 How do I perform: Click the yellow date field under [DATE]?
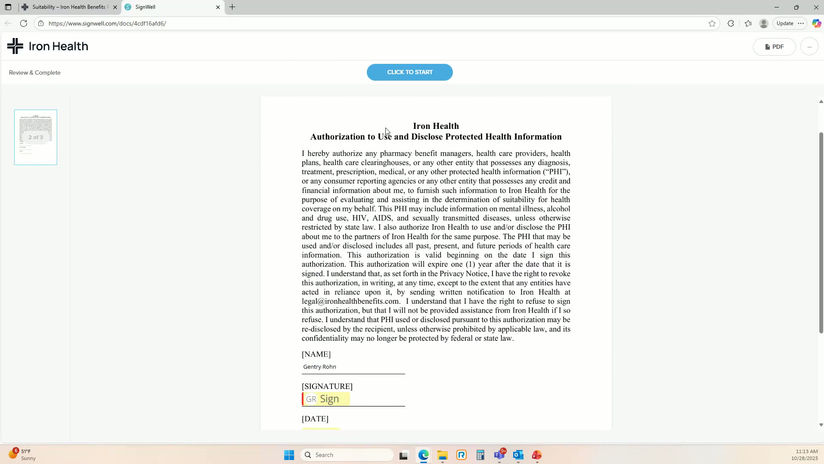pos(321,428)
